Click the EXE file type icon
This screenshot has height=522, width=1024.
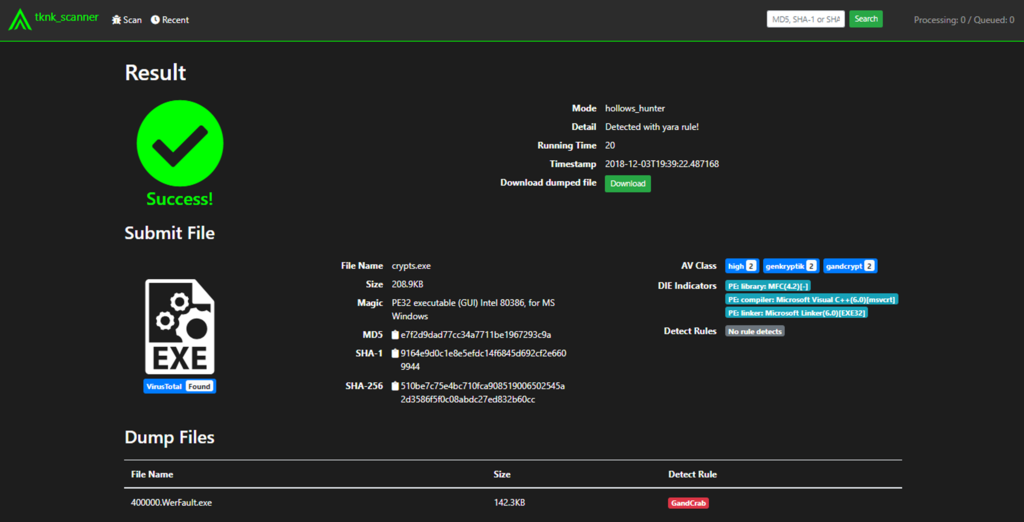(x=179, y=327)
